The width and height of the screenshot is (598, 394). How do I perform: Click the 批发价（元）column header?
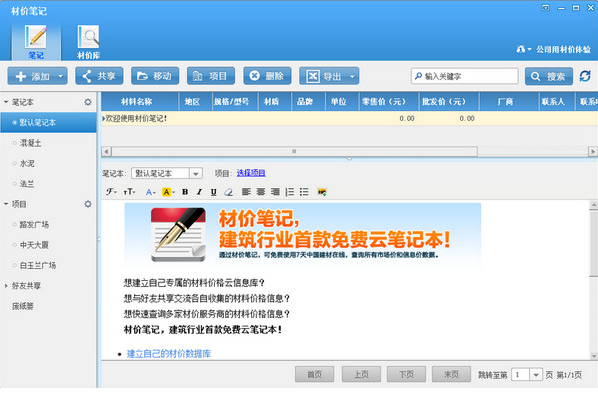449,101
